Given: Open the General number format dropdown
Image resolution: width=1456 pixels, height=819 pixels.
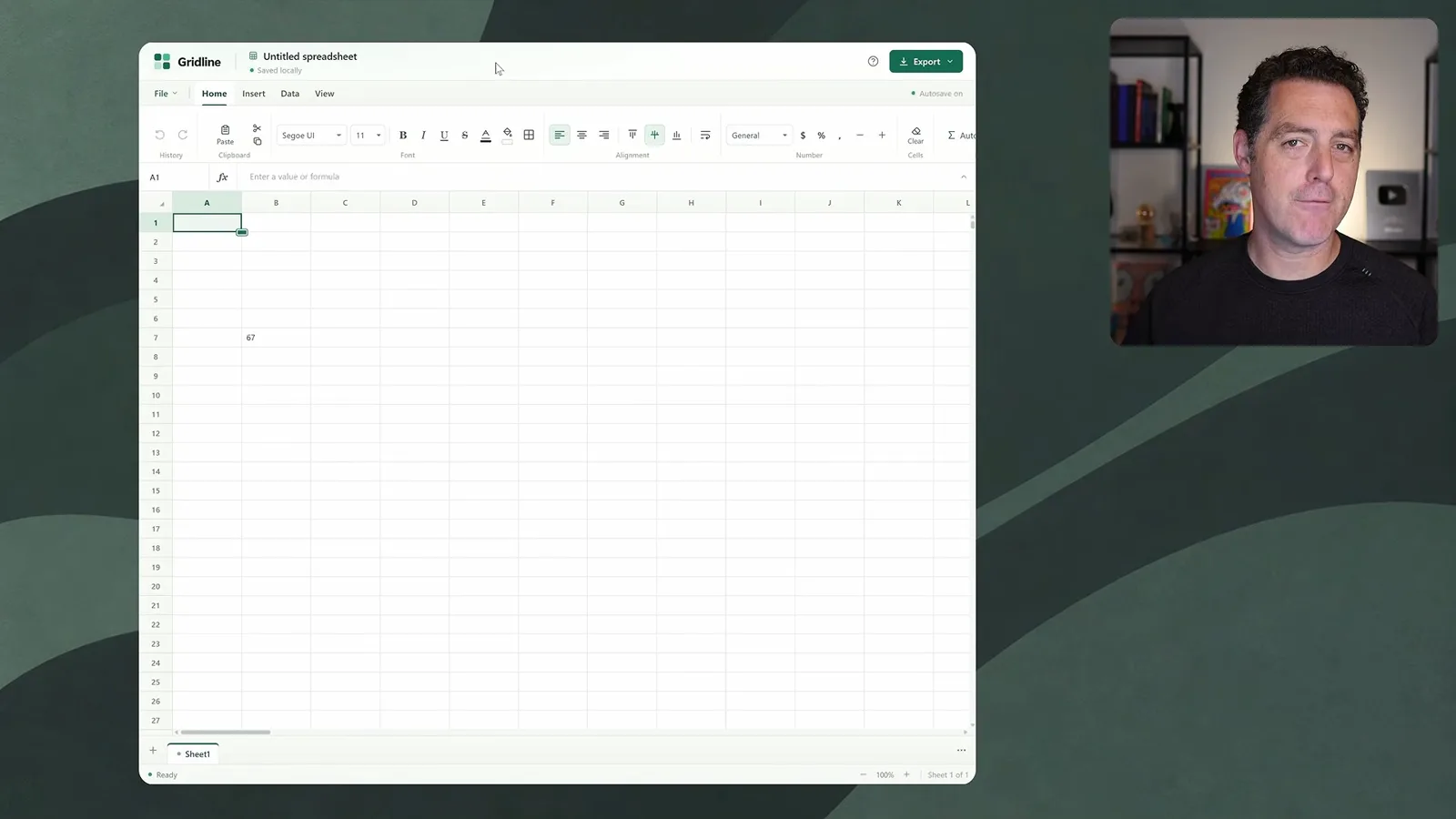Looking at the screenshot, I should point(759,135).
